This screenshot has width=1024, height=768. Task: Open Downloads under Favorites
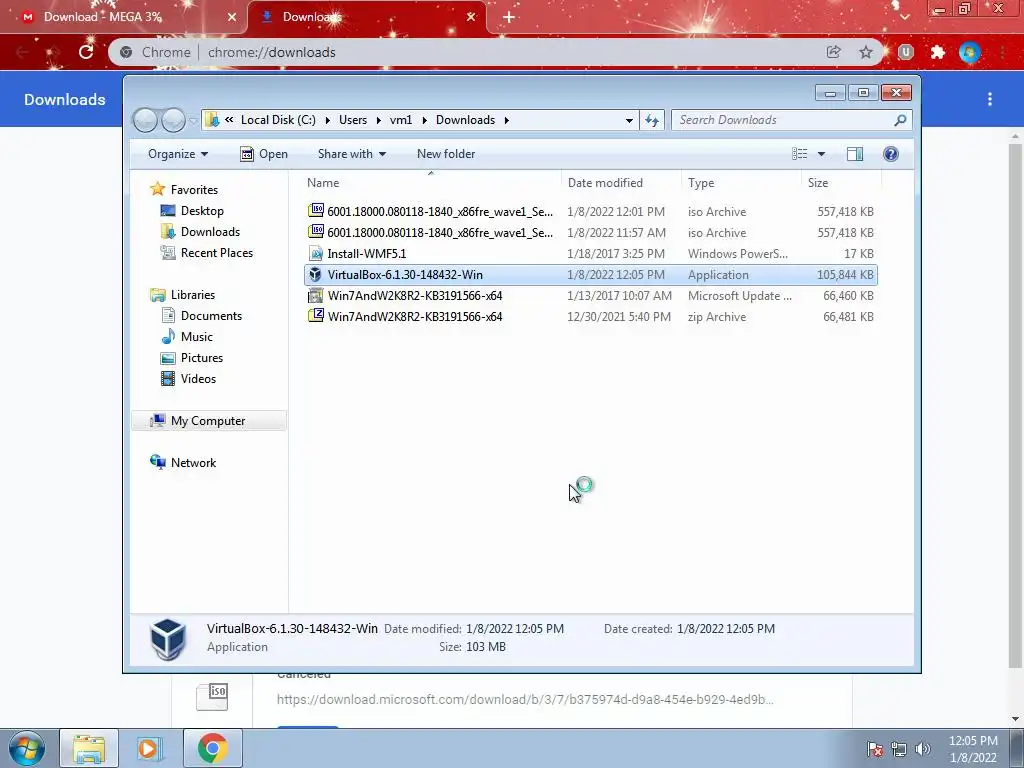200,232
